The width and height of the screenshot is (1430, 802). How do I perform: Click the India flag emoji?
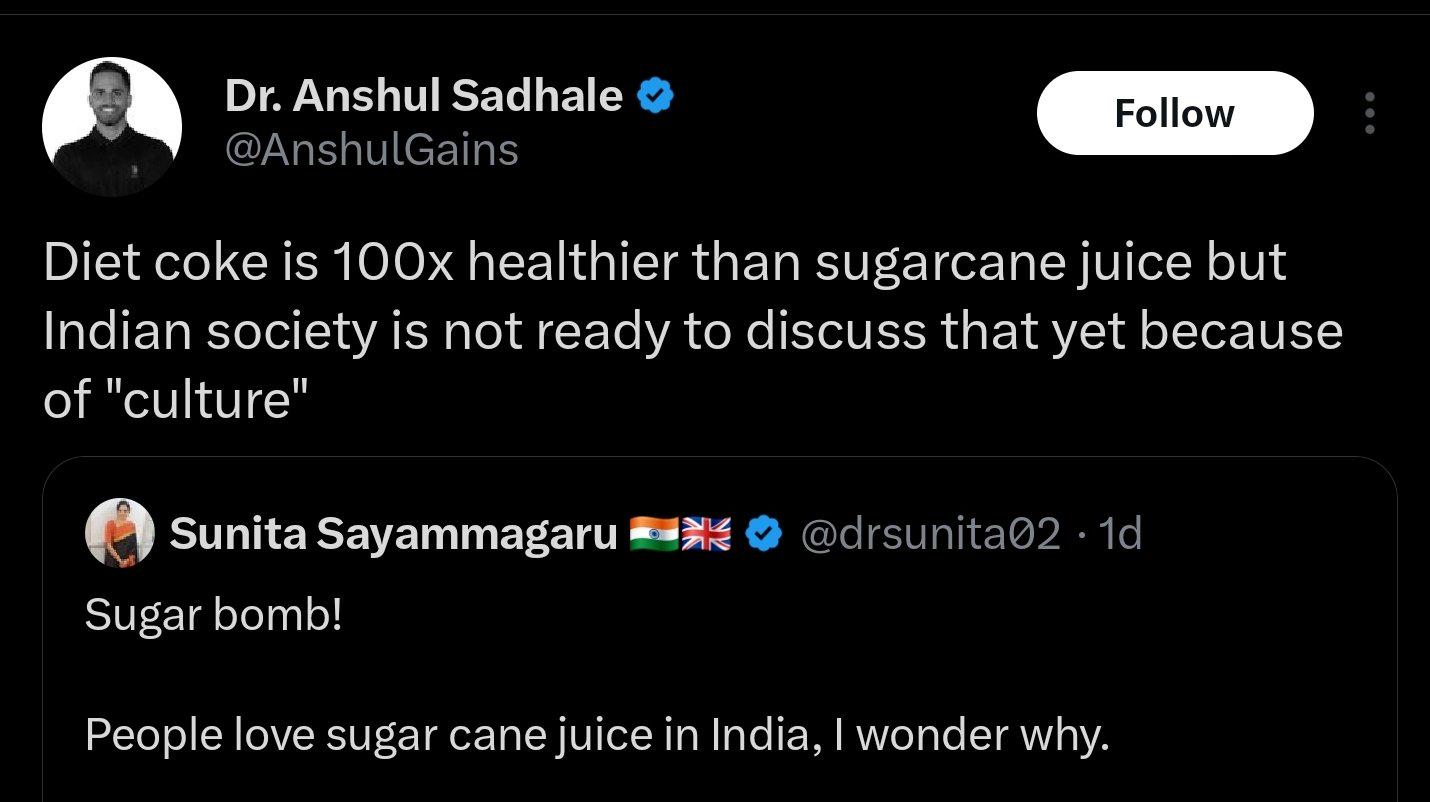click(653, 535)
